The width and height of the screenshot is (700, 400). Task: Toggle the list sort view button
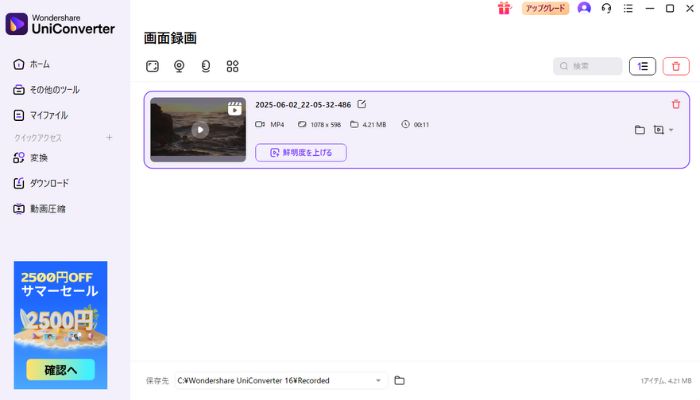coord(642,67)
